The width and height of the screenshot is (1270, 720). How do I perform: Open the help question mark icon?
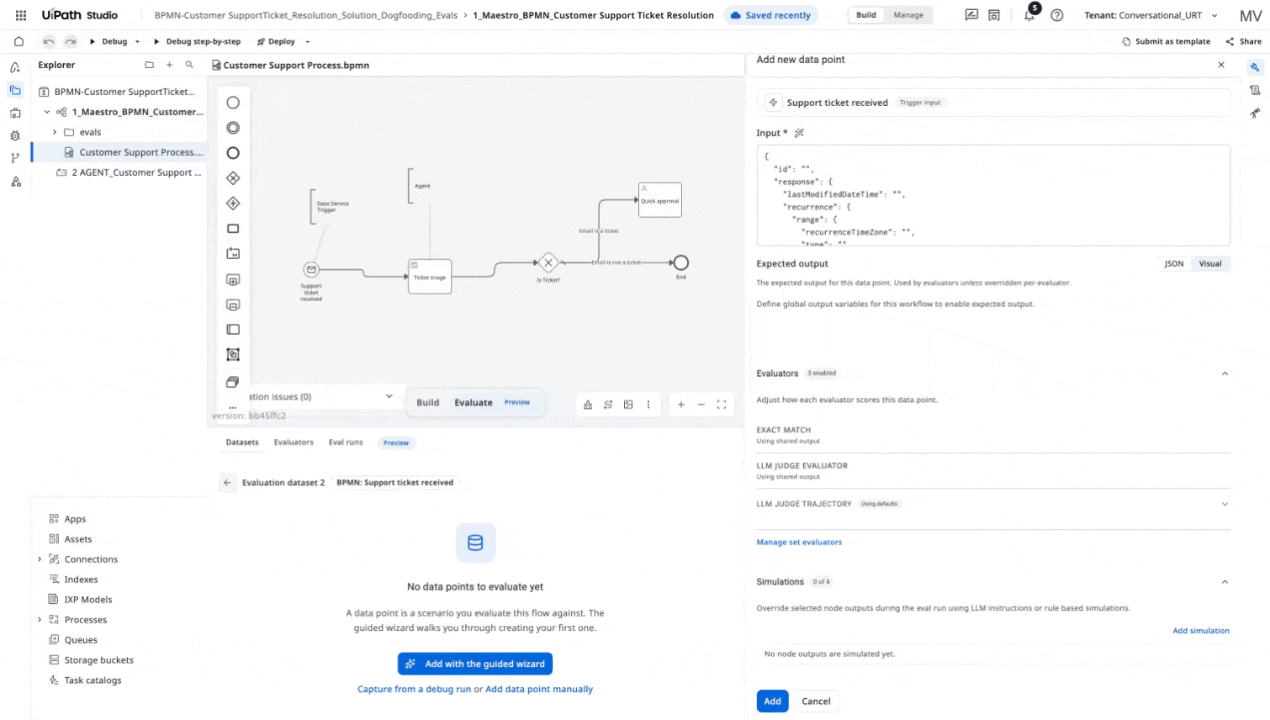point(1057,15)
